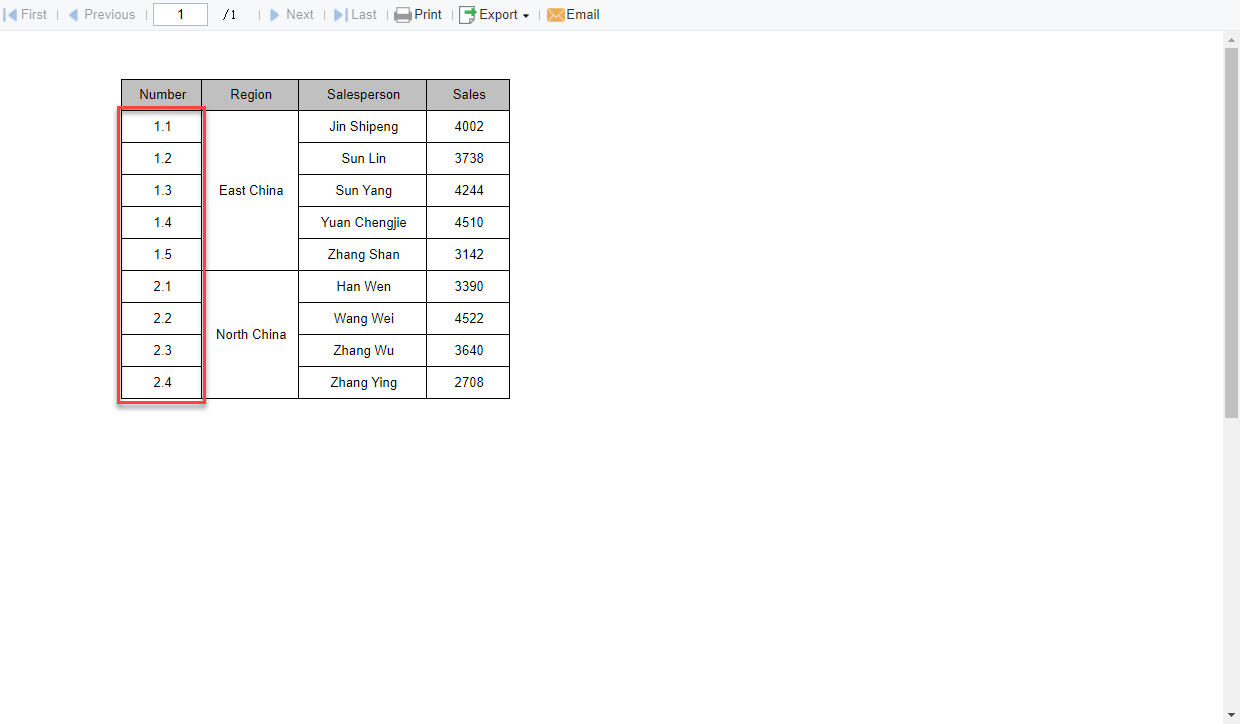Click sales value 3390
Viewport: 1240px width, 724px height.
(468, 287)
